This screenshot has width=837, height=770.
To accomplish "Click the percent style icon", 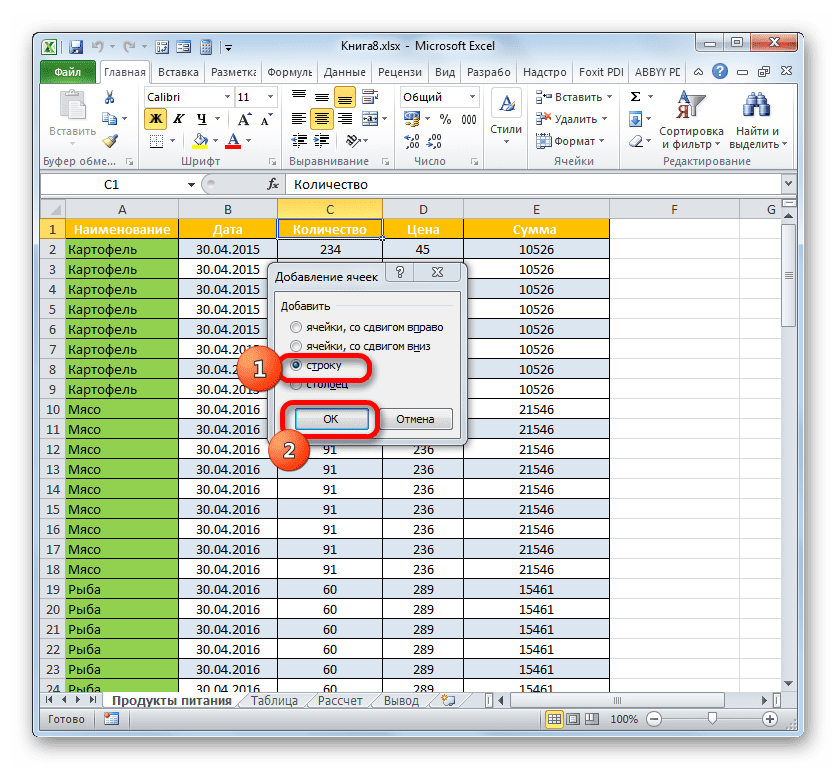I will coord(445,119).
